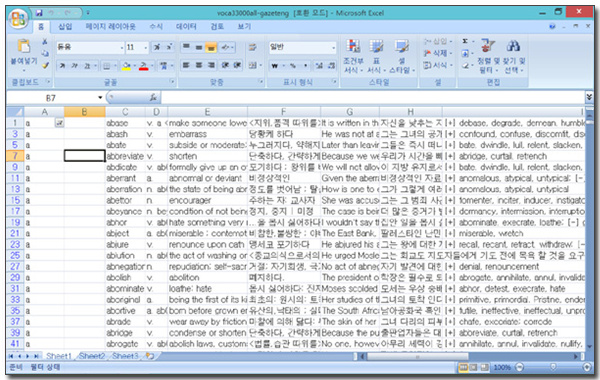
Task: Click the Help question mark icon
Action: pyautogui.click(x=552, y=26)
